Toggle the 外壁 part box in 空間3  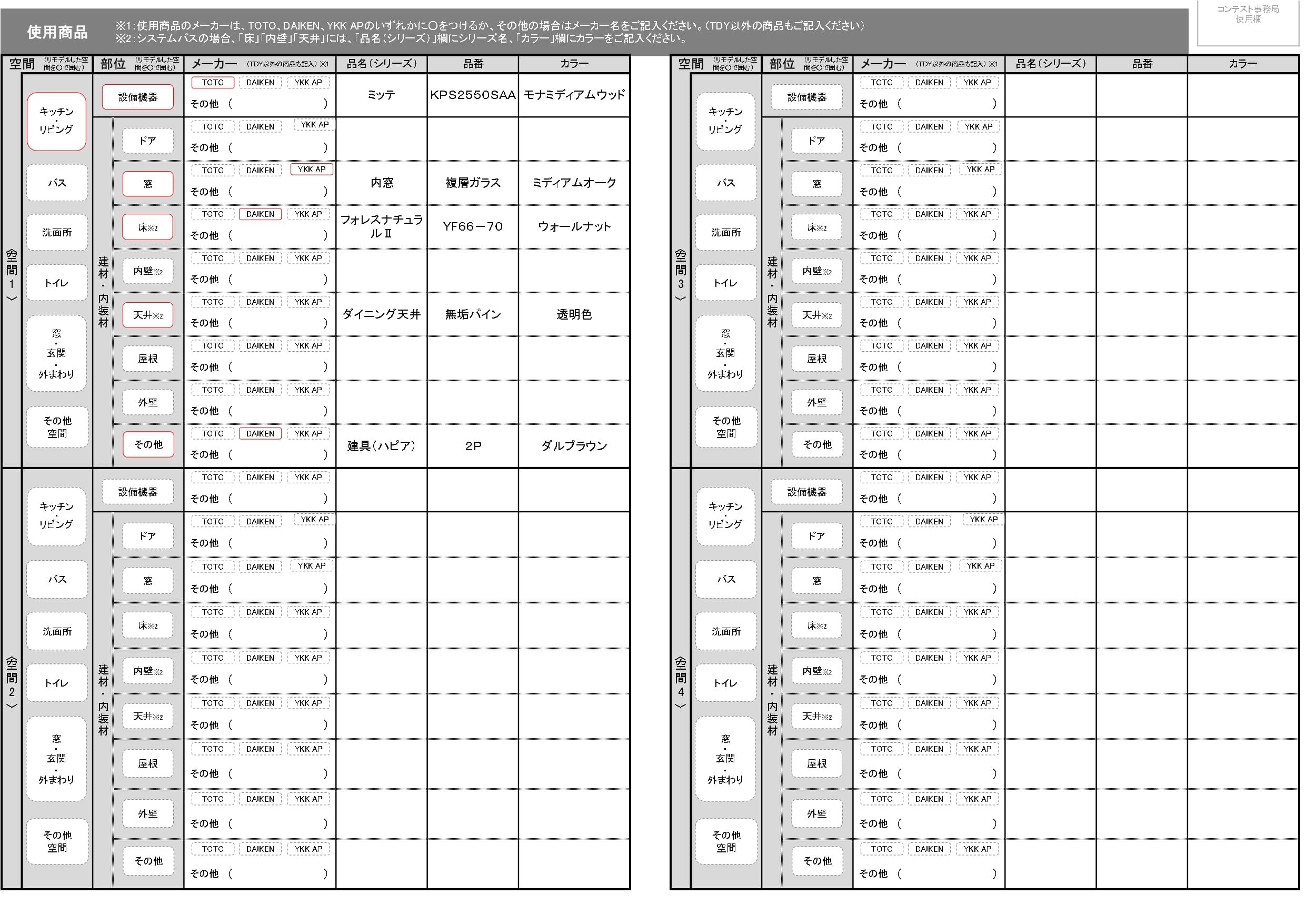817,403
